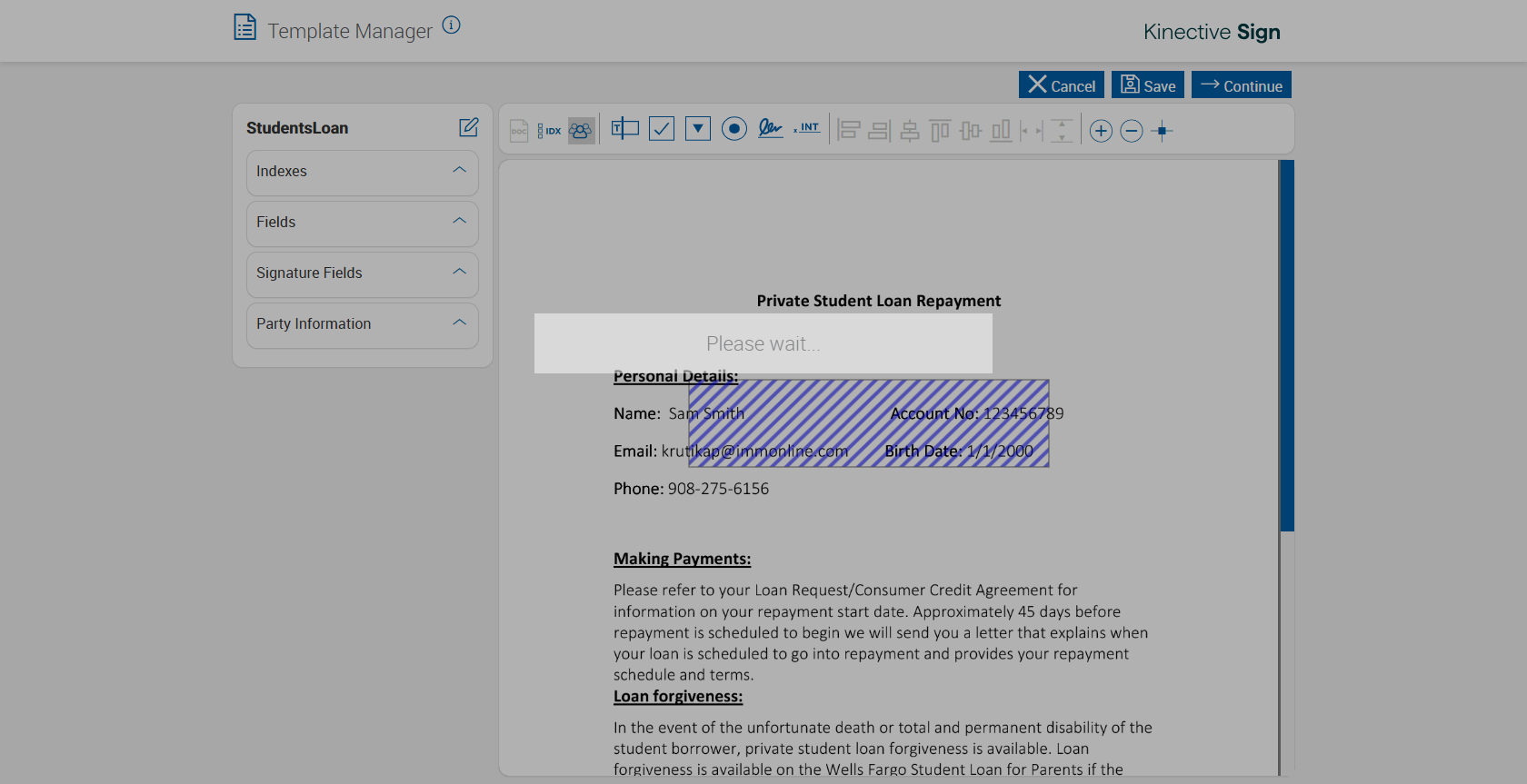
Task: Add a dropdown field tool
Action: tap(698, 129)
